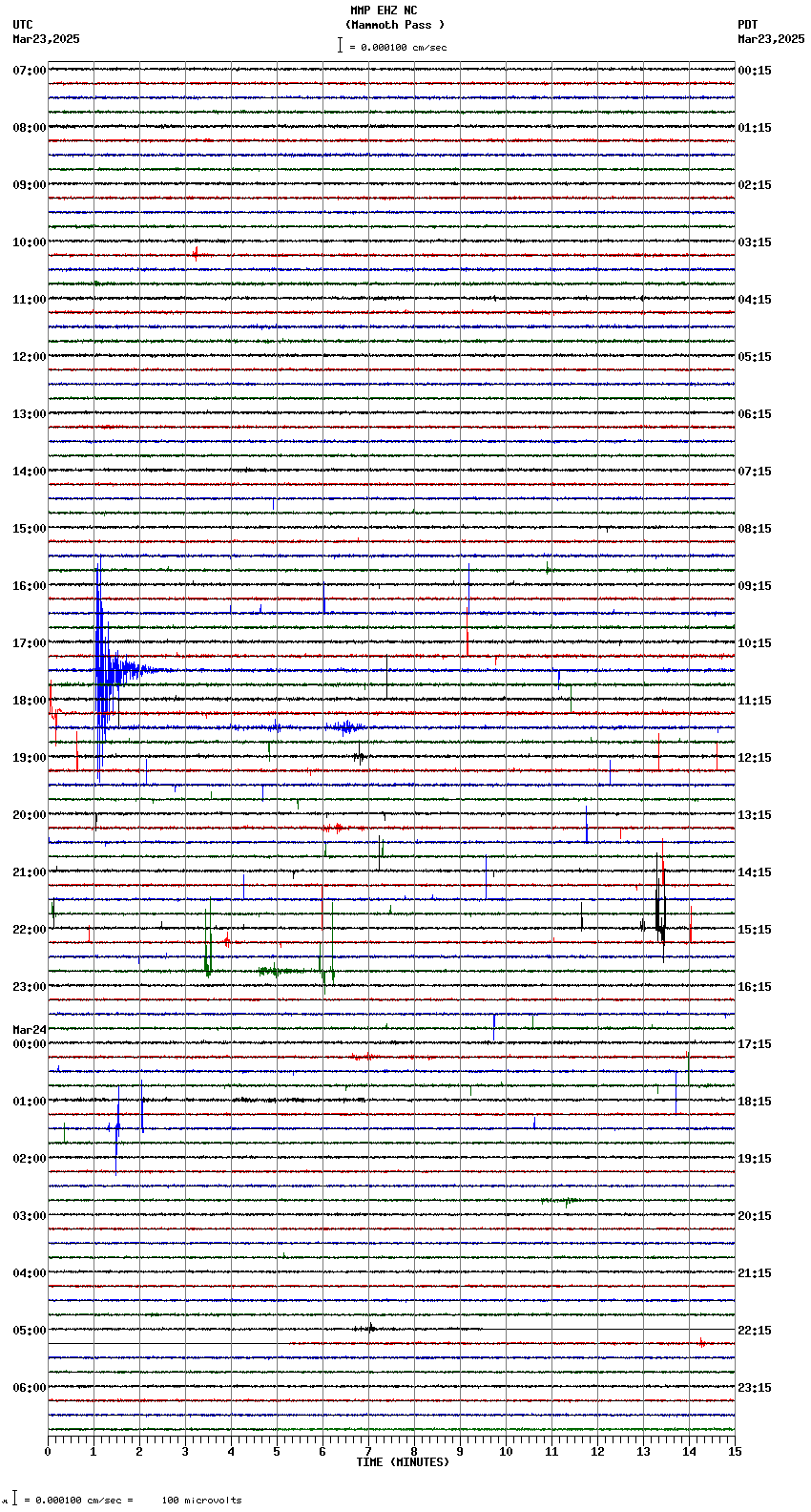Click the '15:15' PDT time label
This screenshot has height=1512, width=811.
pos(755,930)
